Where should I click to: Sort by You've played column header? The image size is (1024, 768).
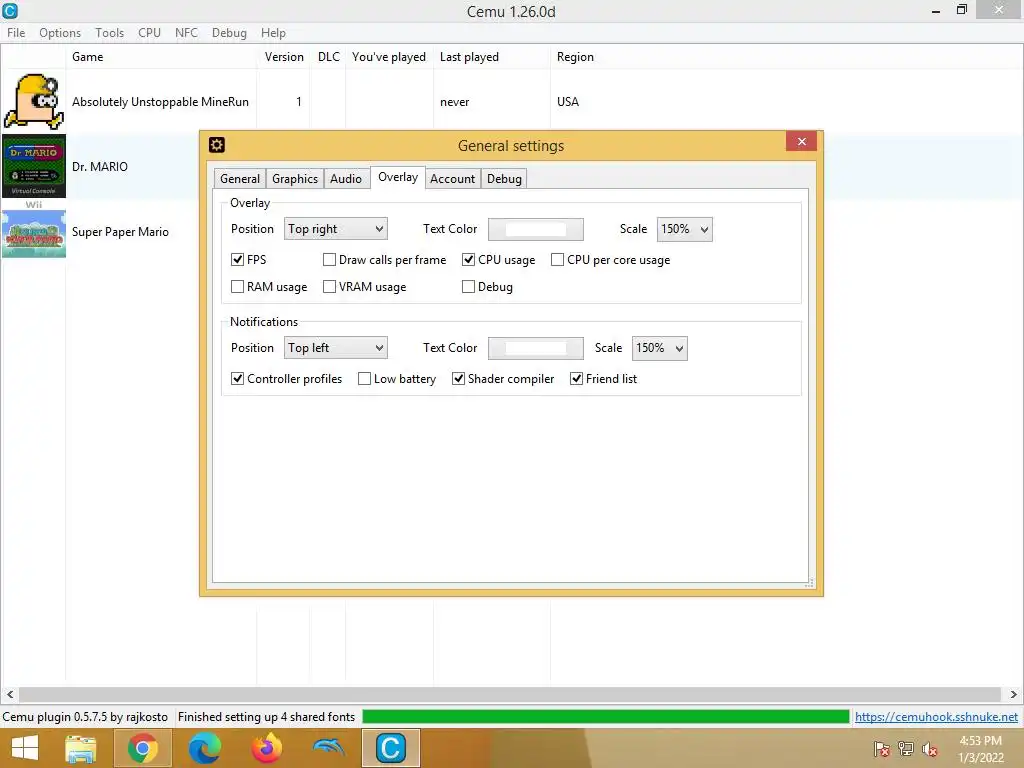pyautogui.click(x=389, y=57)
